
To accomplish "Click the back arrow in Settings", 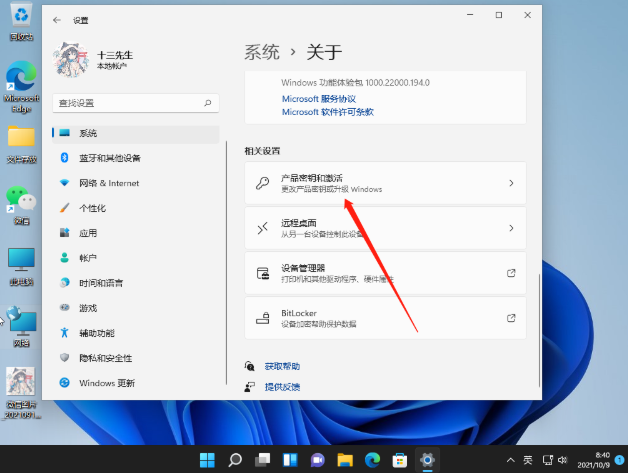I will (56, 19).
